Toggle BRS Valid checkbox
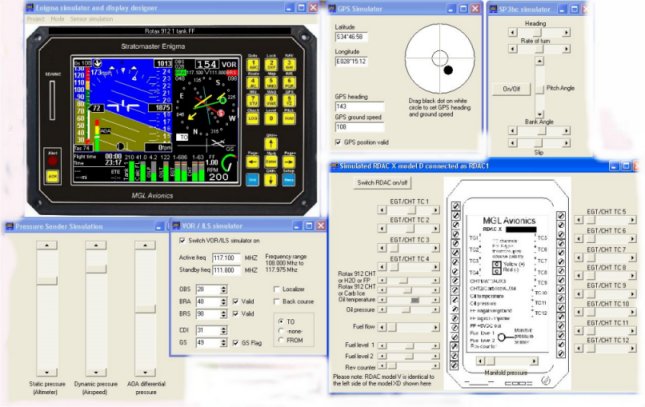Viewport: 645px width, 407px height. [235, 314]
